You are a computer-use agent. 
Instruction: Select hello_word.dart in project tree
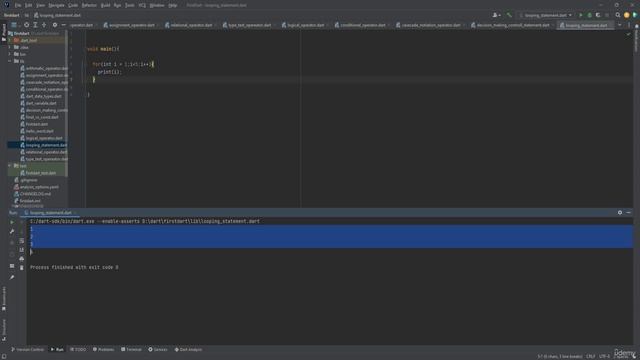(x=37, y=131)
